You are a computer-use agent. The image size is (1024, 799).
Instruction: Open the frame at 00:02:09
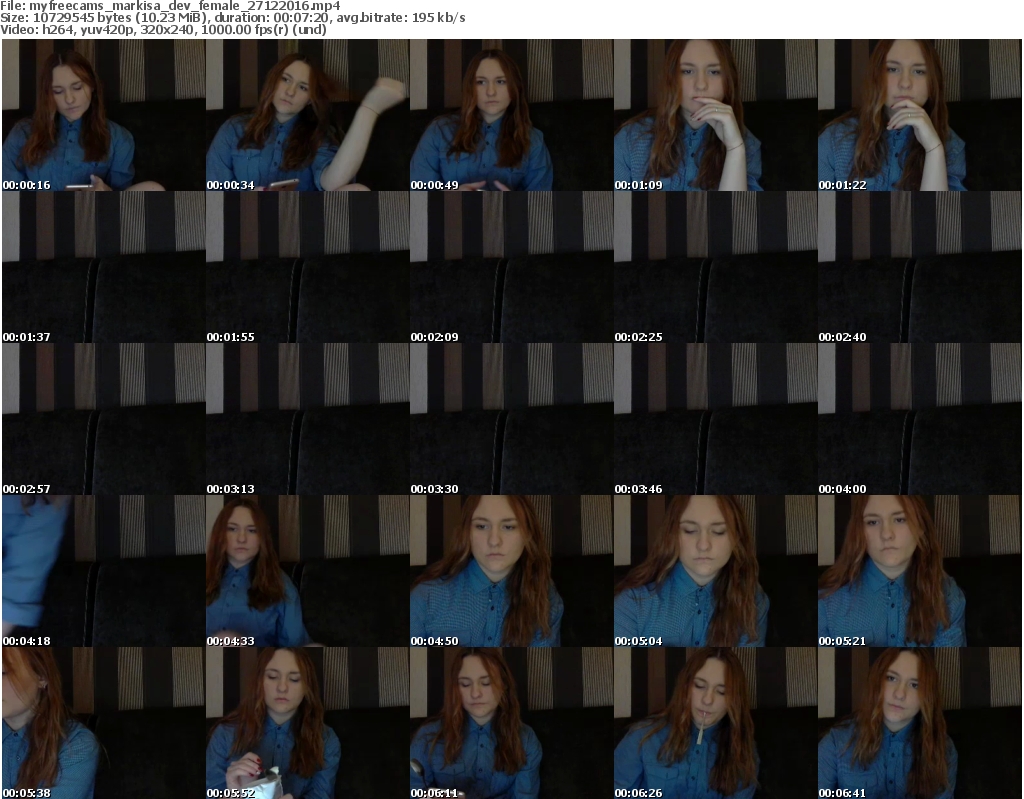pos(511,267)
